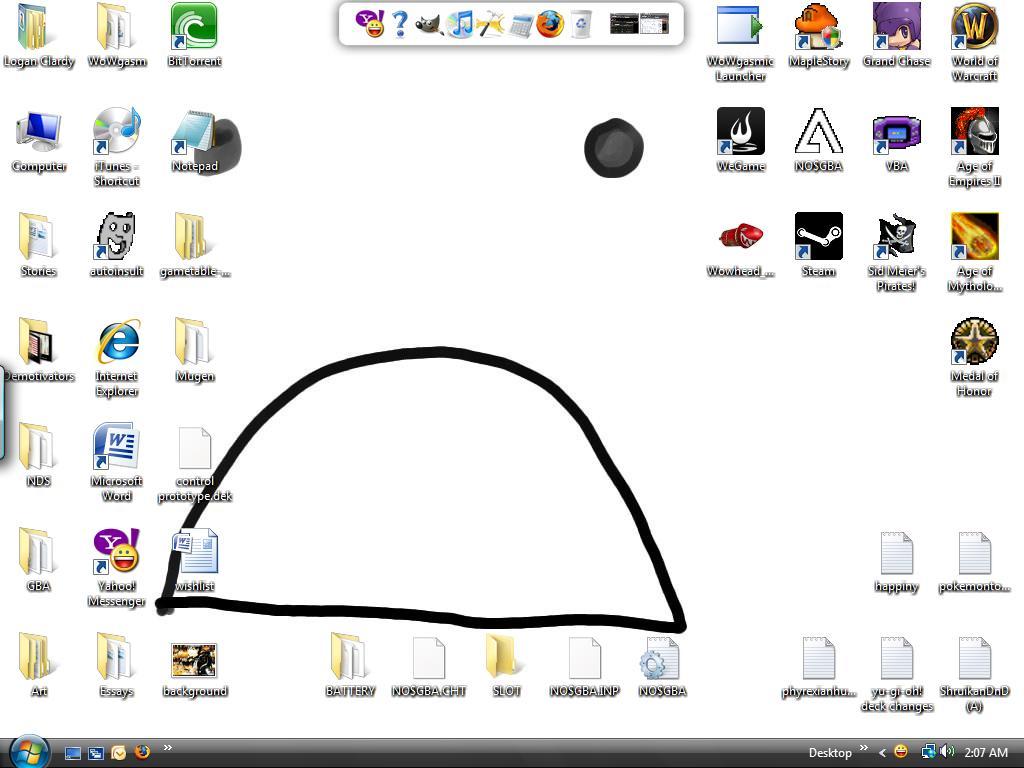Image resolution: width=1024 pixels, height=768 pixels.
Task: Open Yahoo Messenger from the top dock
Action: point(370,24)
